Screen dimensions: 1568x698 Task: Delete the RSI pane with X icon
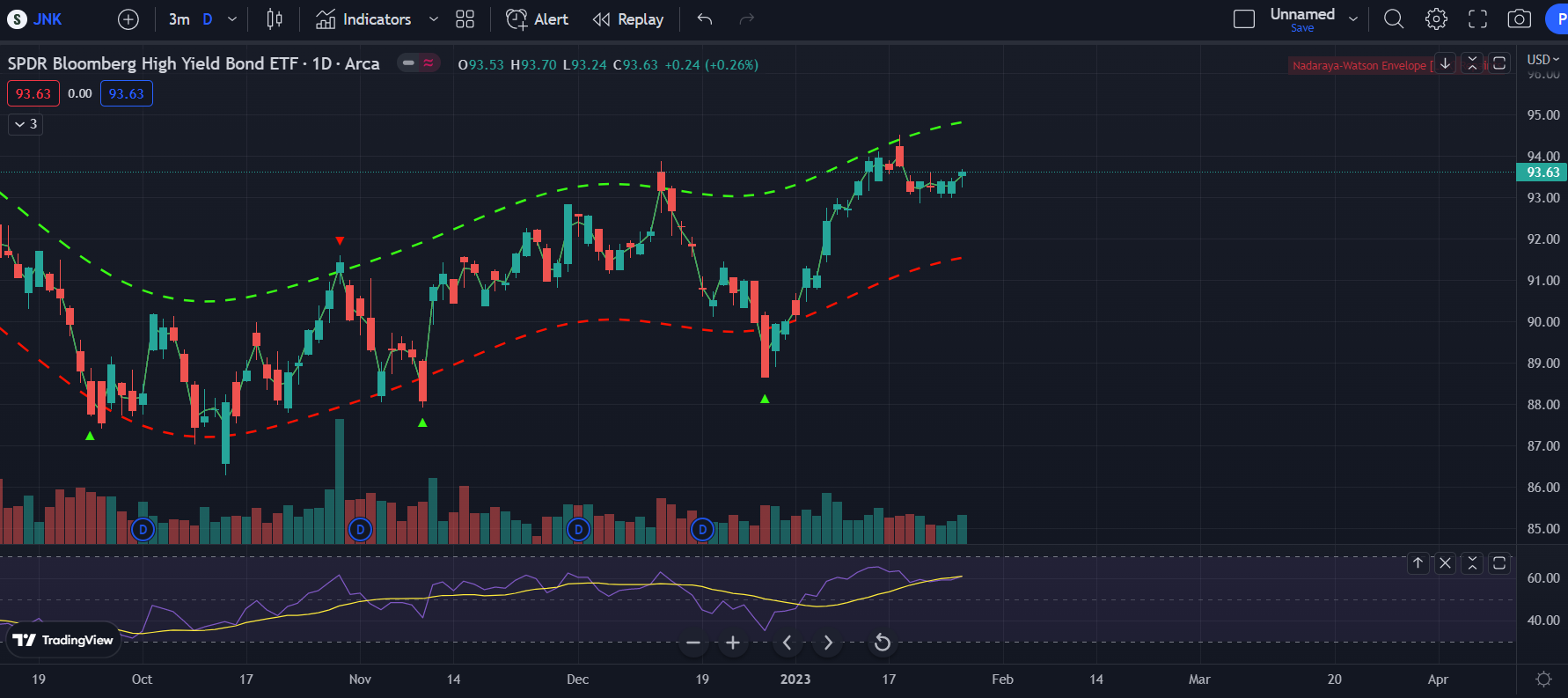(1445, 563)
